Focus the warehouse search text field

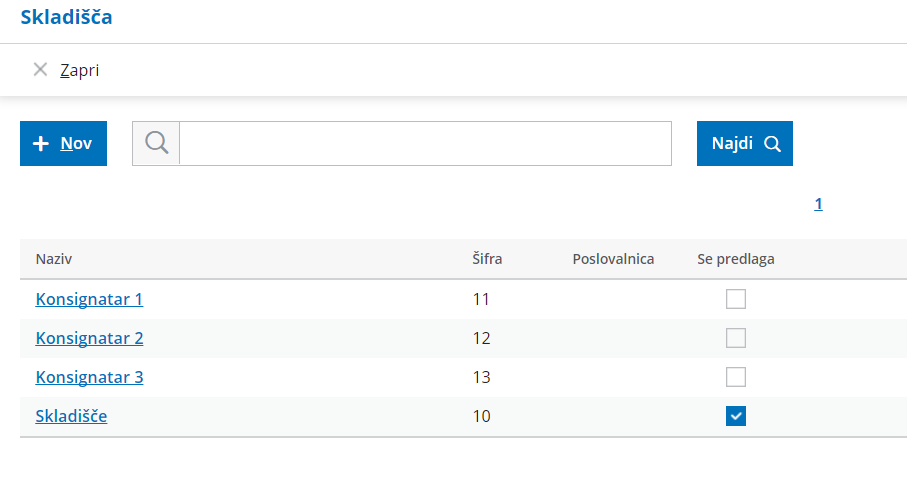coord(425,144)
